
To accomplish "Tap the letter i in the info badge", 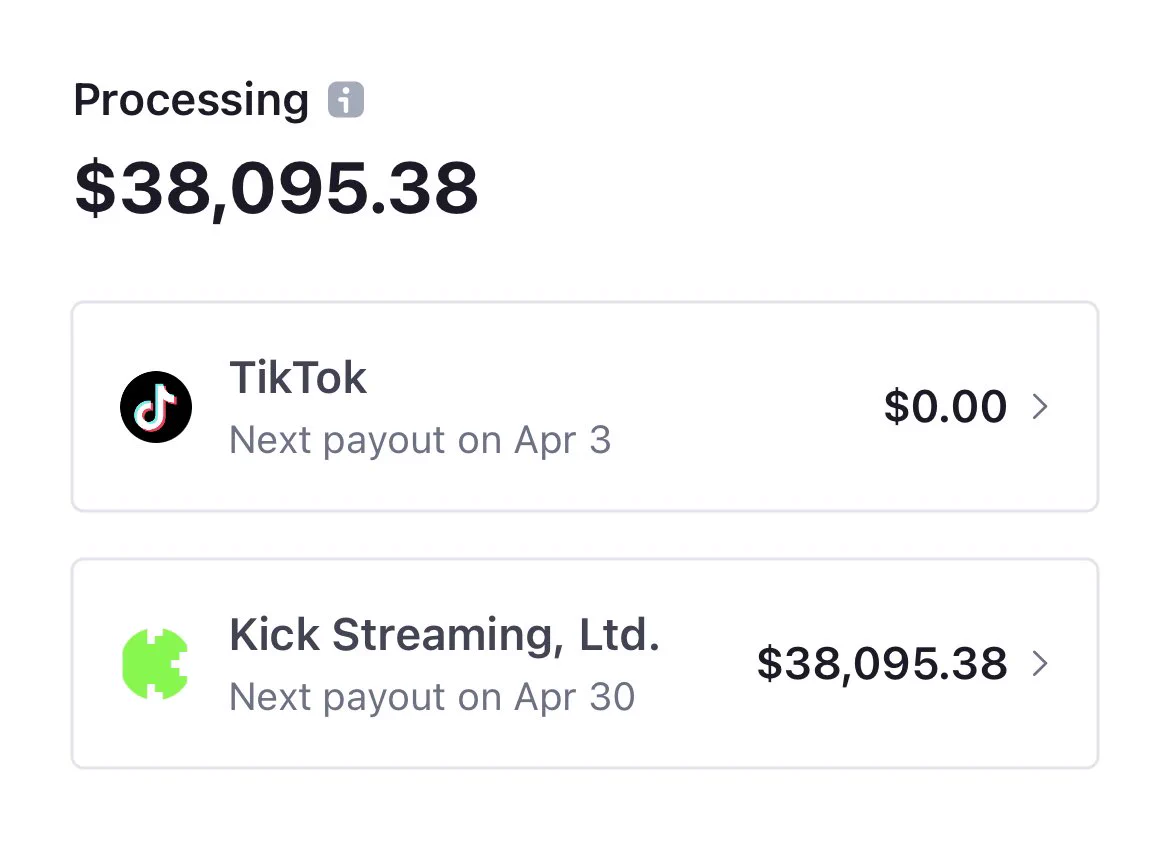I will click(x=345, y=99).
